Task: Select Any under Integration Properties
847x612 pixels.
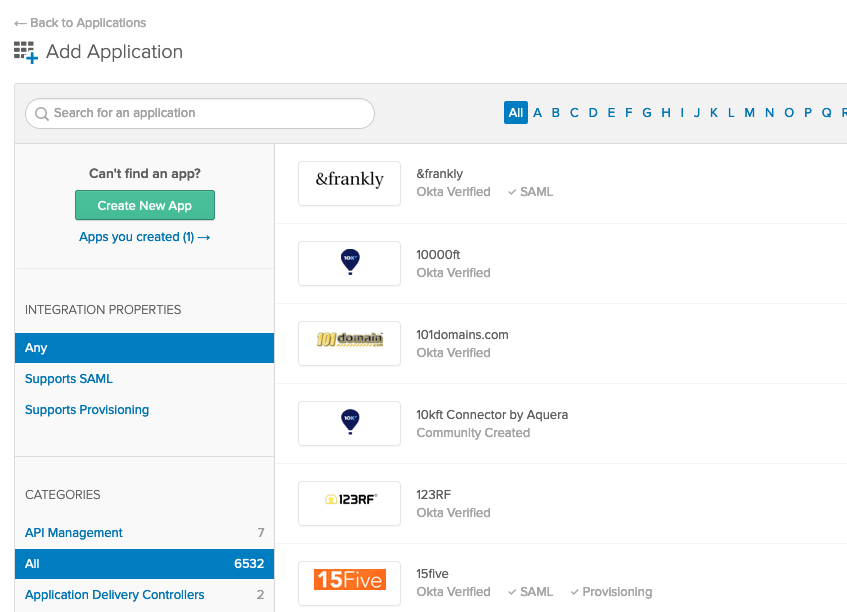Action: tap(36, 347)
